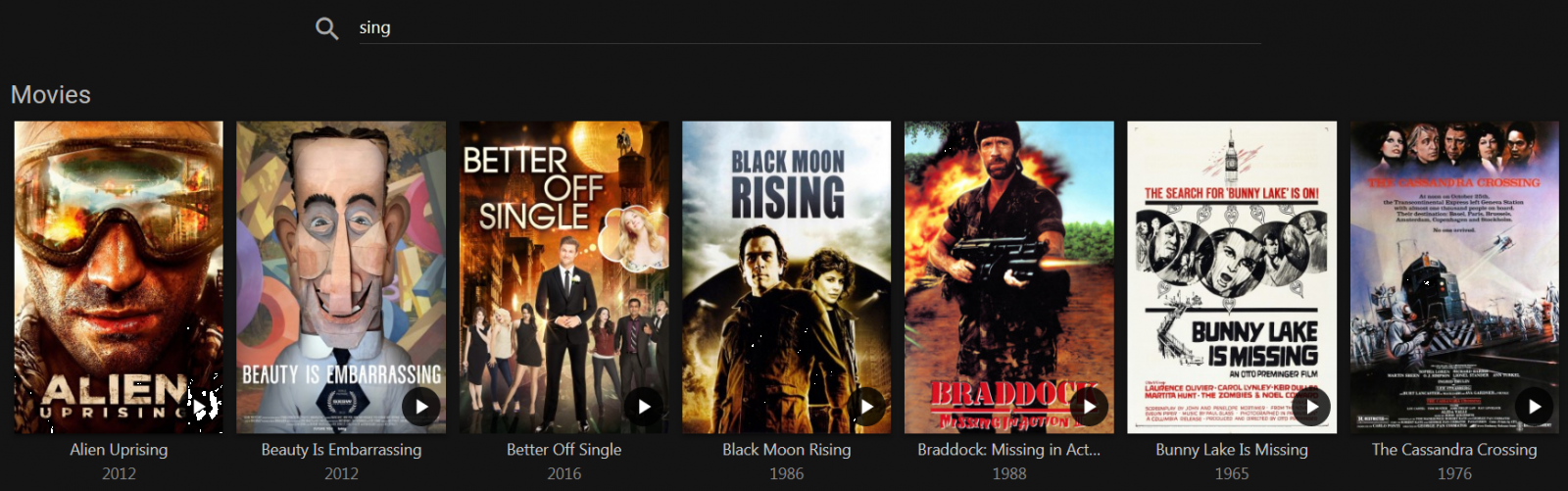Play Black Moon Rising using play icon
1568x491 pixels.
pyautogui.click(x=866, y=407)
